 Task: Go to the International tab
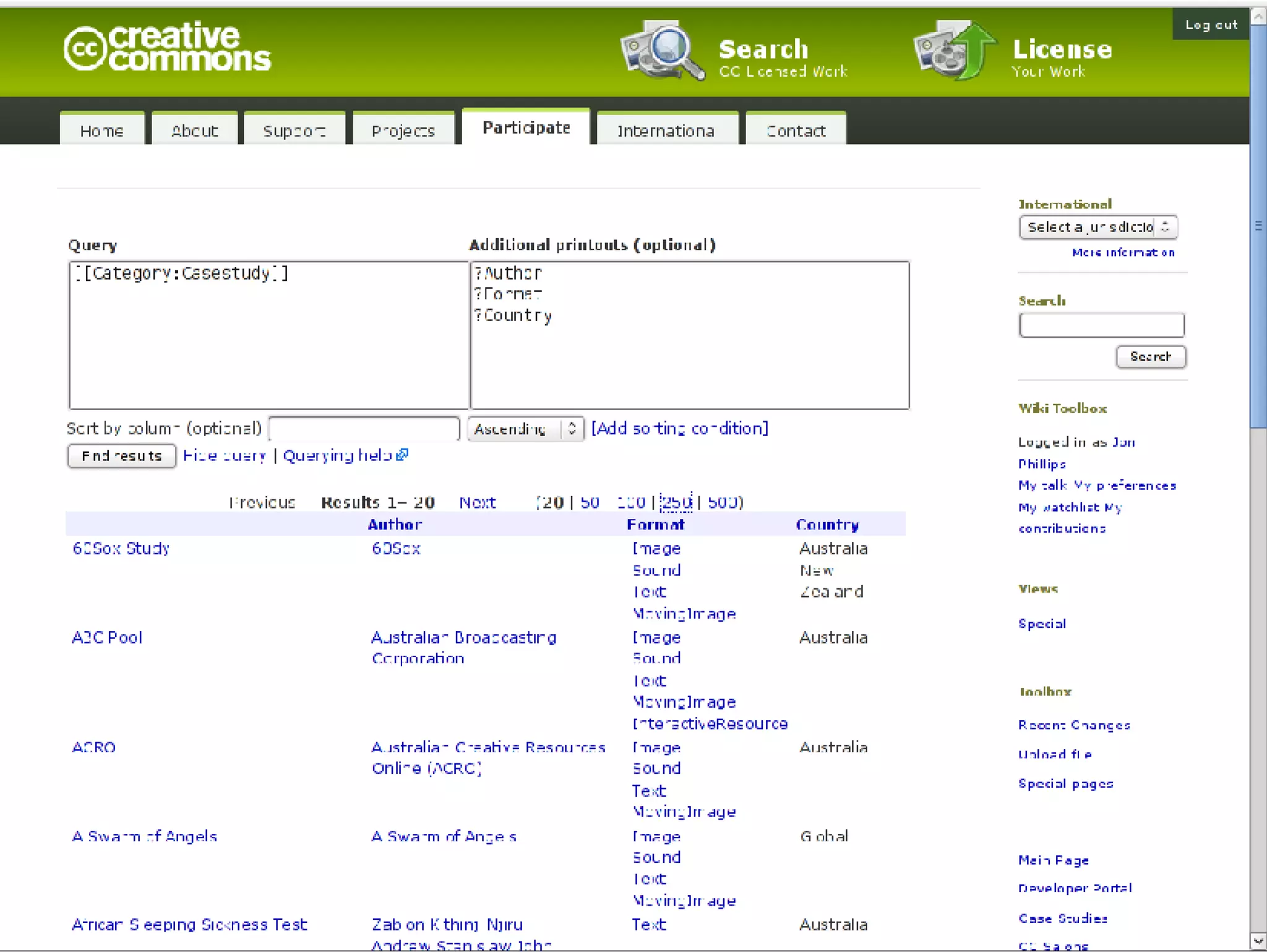[x=666, y=131]
